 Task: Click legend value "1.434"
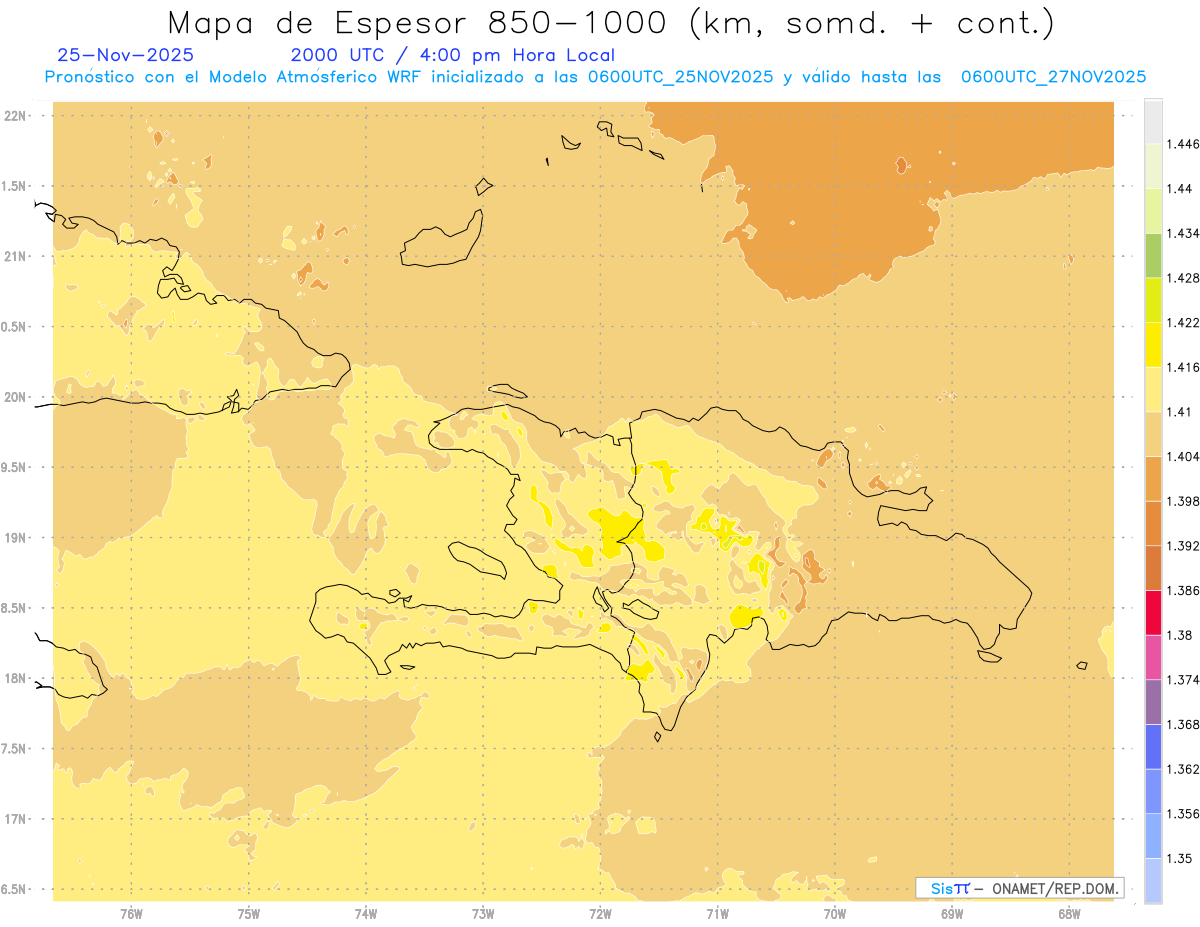(1184, 233)
